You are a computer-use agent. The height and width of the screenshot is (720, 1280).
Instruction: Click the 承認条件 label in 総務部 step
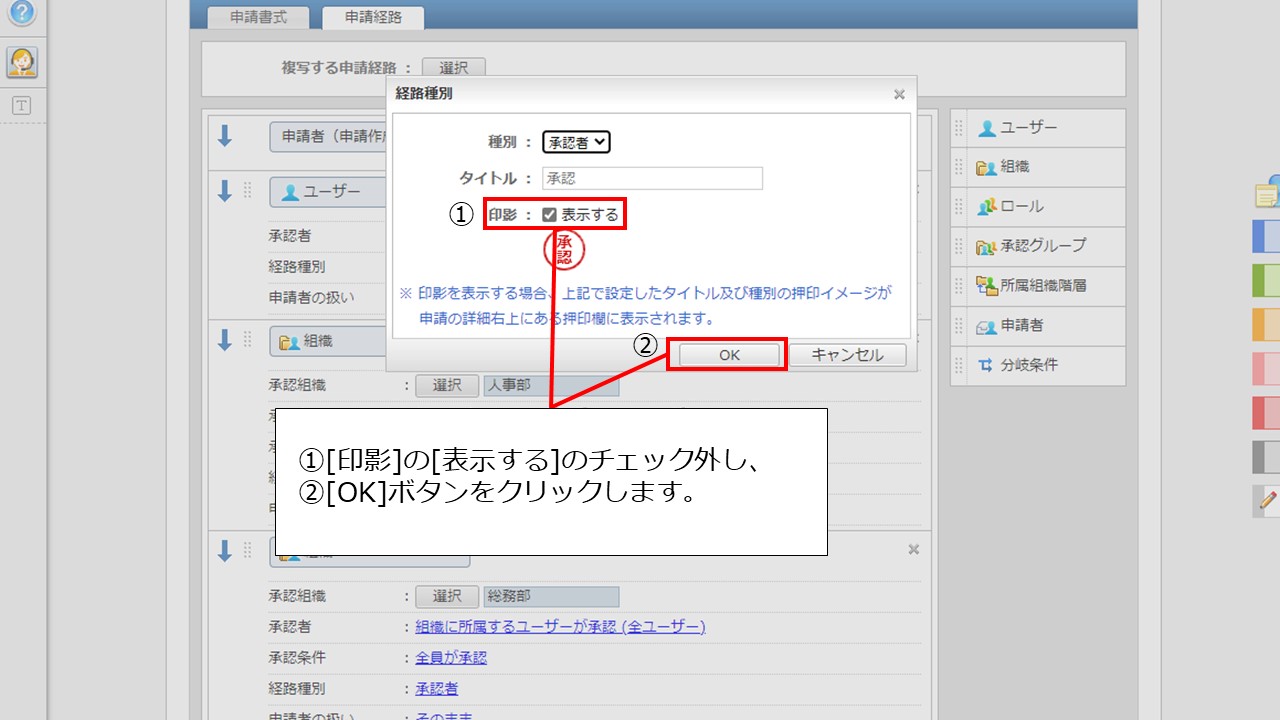pos(297,658)
